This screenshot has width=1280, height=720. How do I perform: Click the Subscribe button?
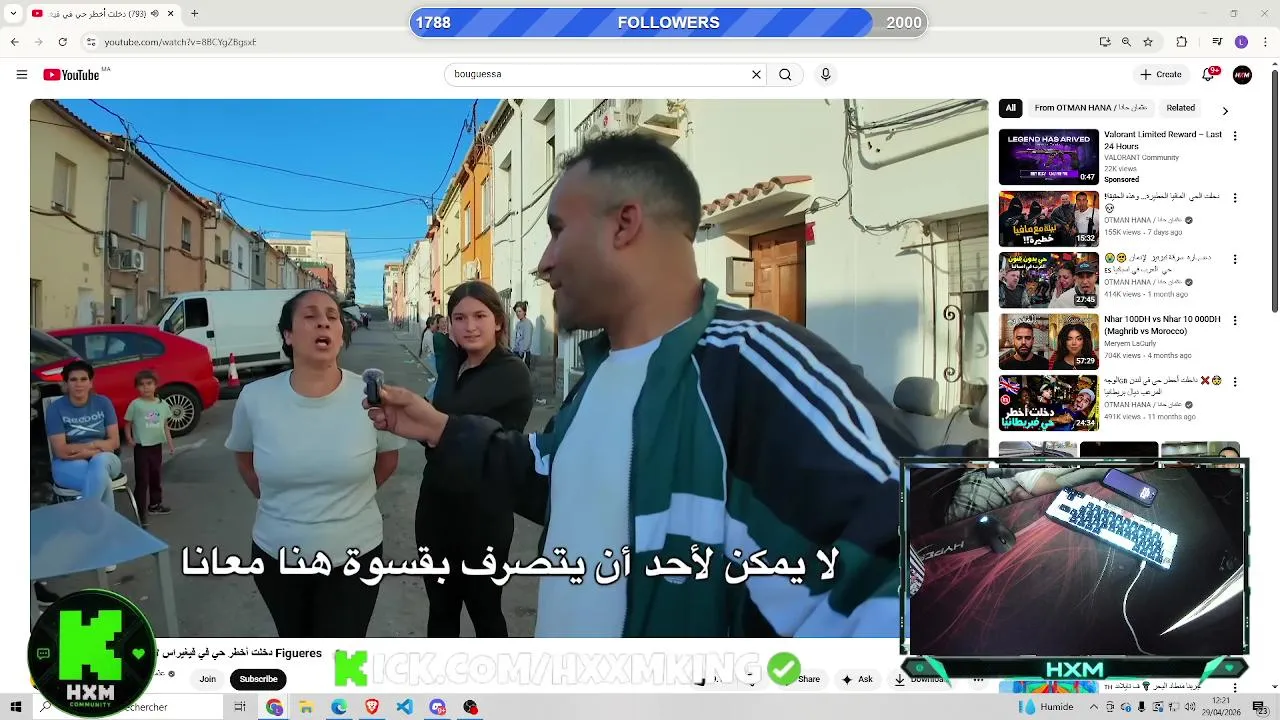[258, 679]
